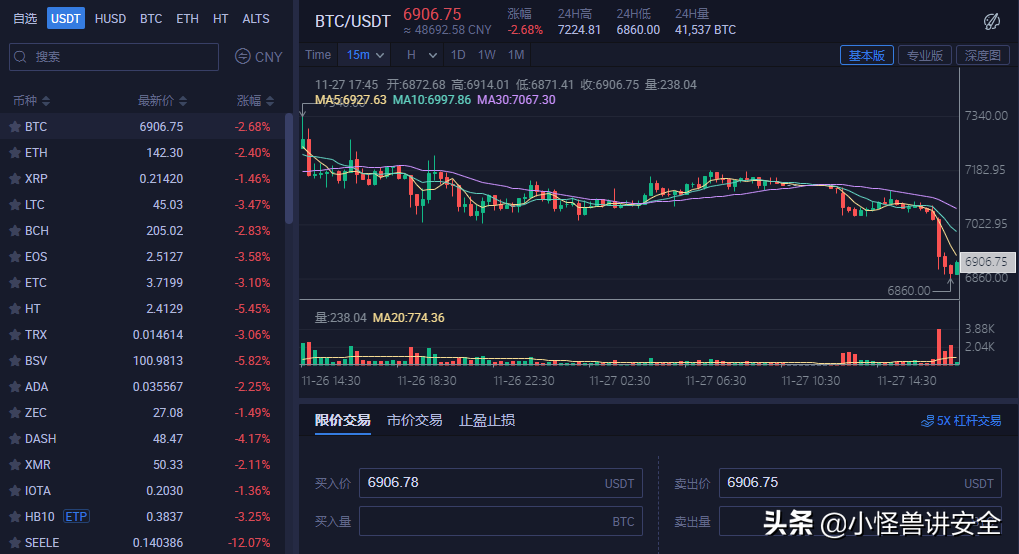Open the 深度图 depth chart
The width and height of the screenshot is (1019, 554).
[983, 56]
